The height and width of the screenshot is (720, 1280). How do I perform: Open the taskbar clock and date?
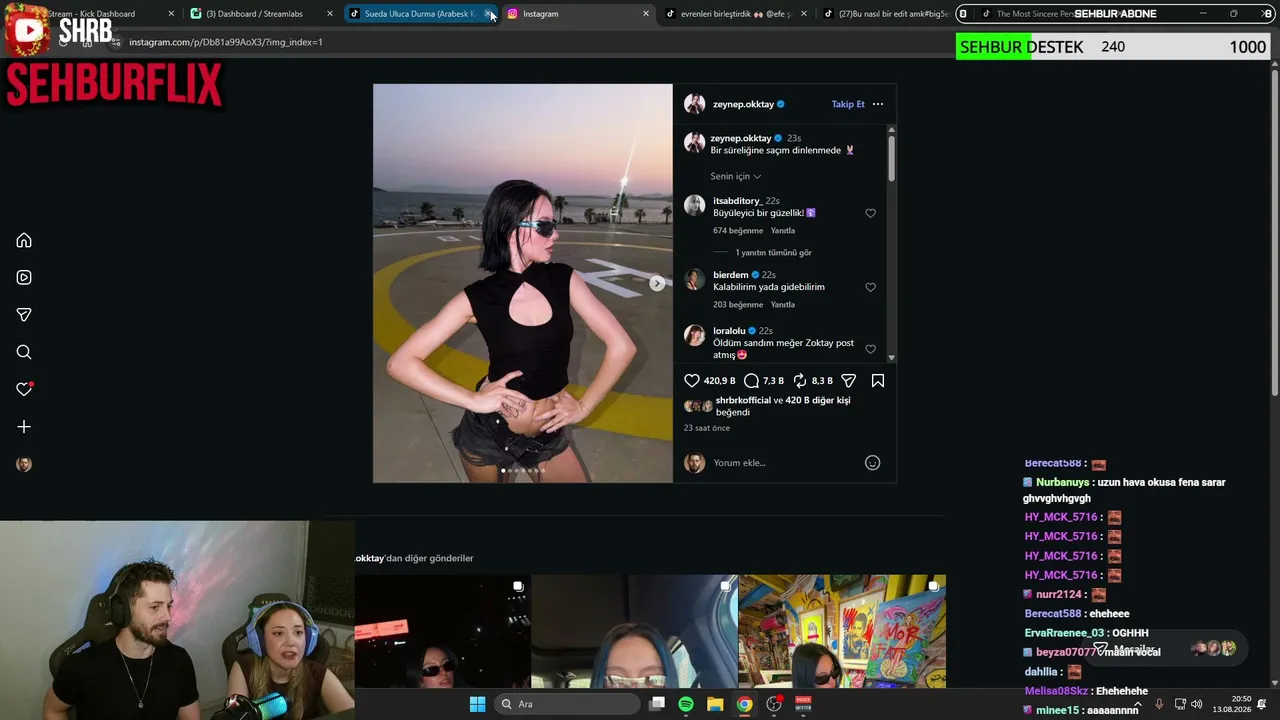[1231, 704]
